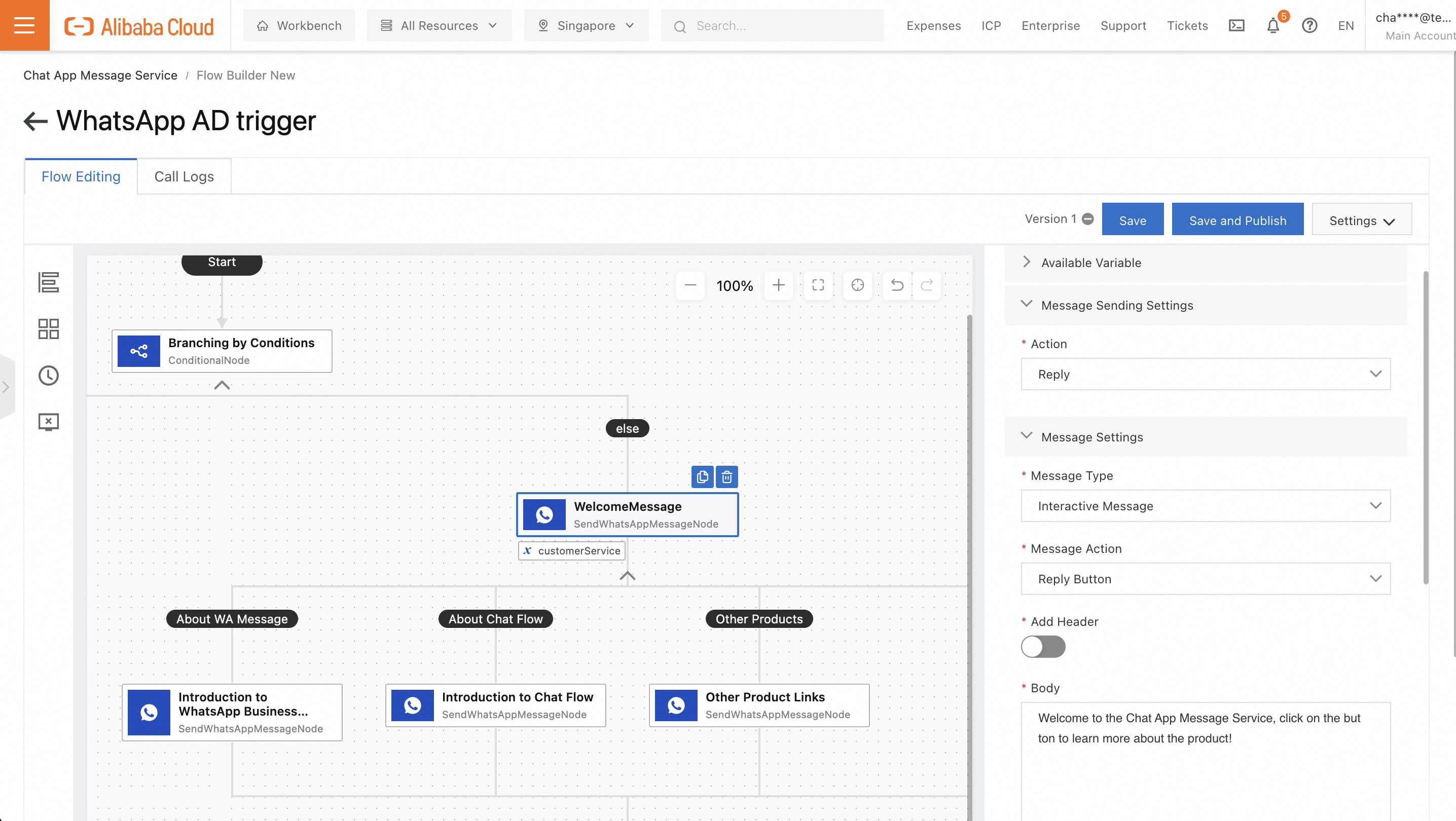This screenshot has height=821, width=1456.
Task: Go to Chat App Message Service breadcrumb
Action: pyautogui.click(x=100, y=75)
